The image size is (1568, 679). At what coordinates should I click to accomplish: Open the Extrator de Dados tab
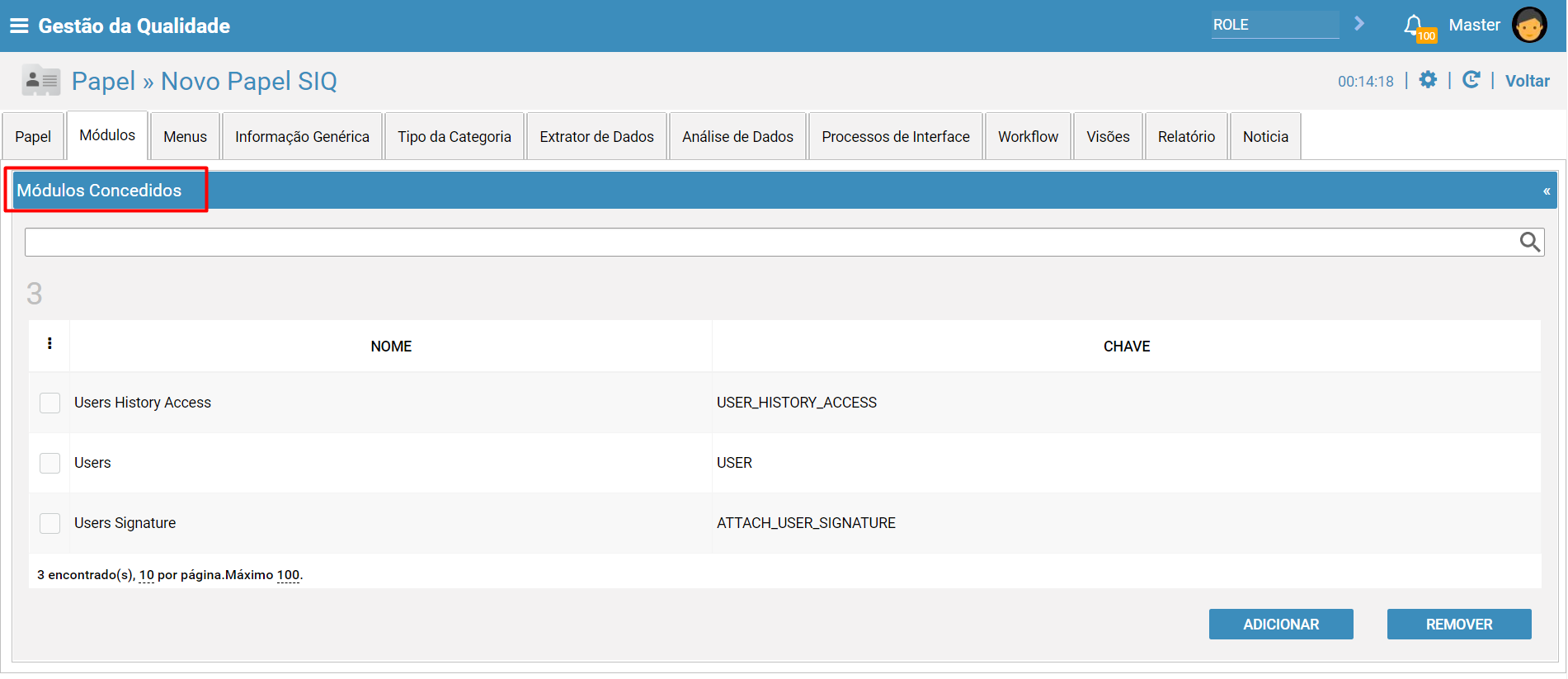tap(596, 136)
